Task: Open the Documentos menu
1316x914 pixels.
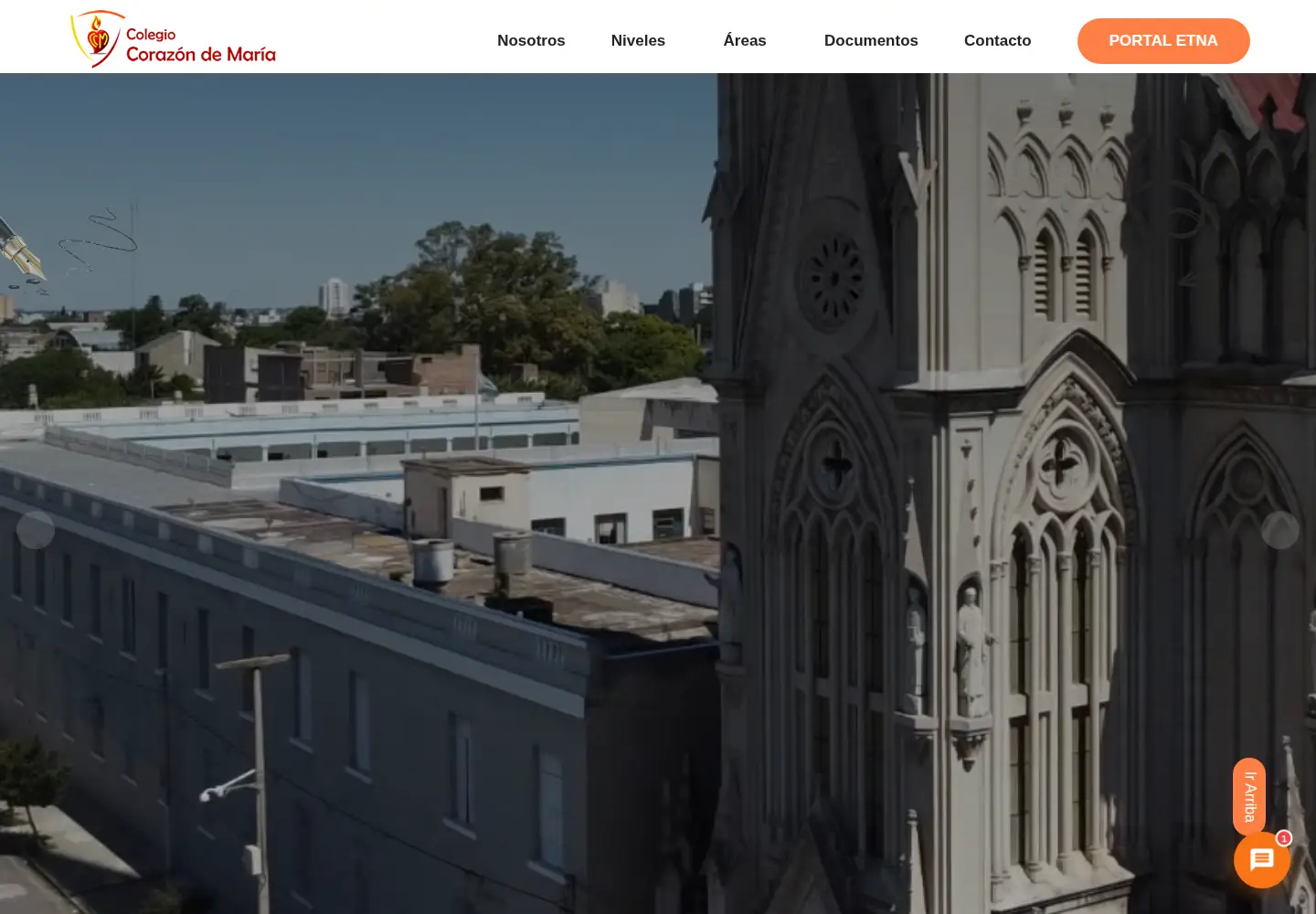Action: coord(871,40)
